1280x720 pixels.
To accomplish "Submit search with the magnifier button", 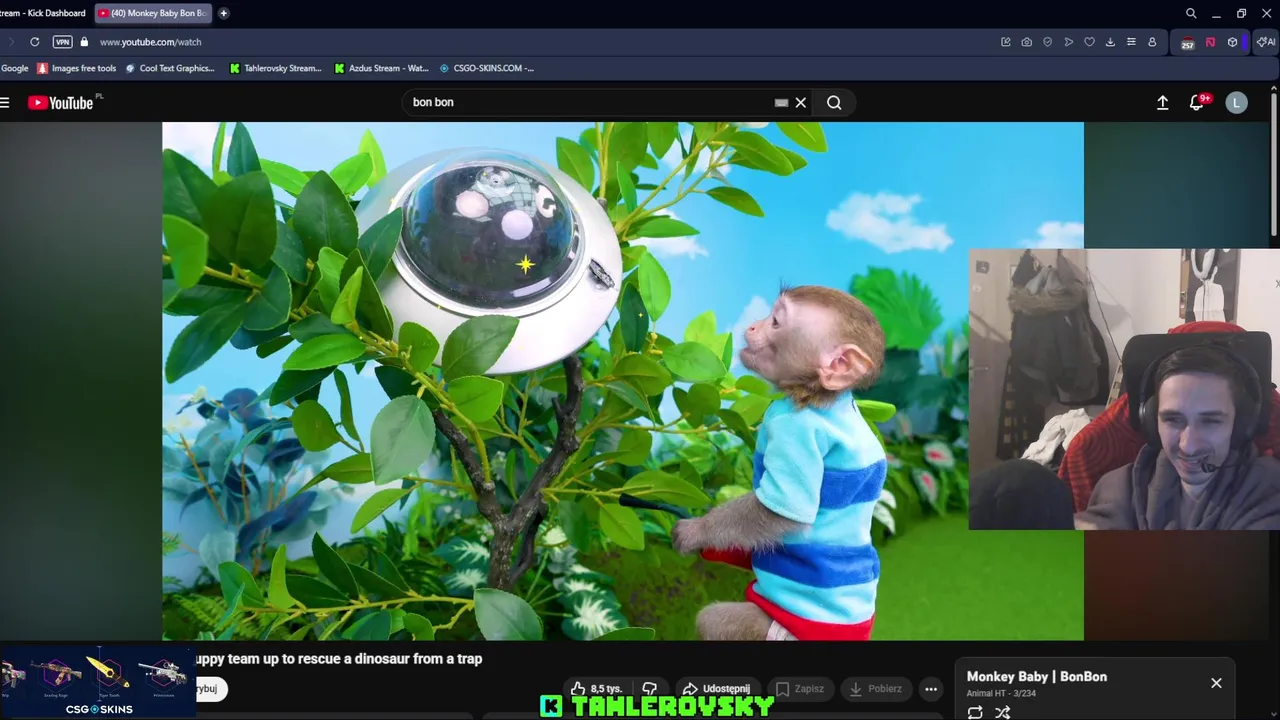I will [834, 102].
